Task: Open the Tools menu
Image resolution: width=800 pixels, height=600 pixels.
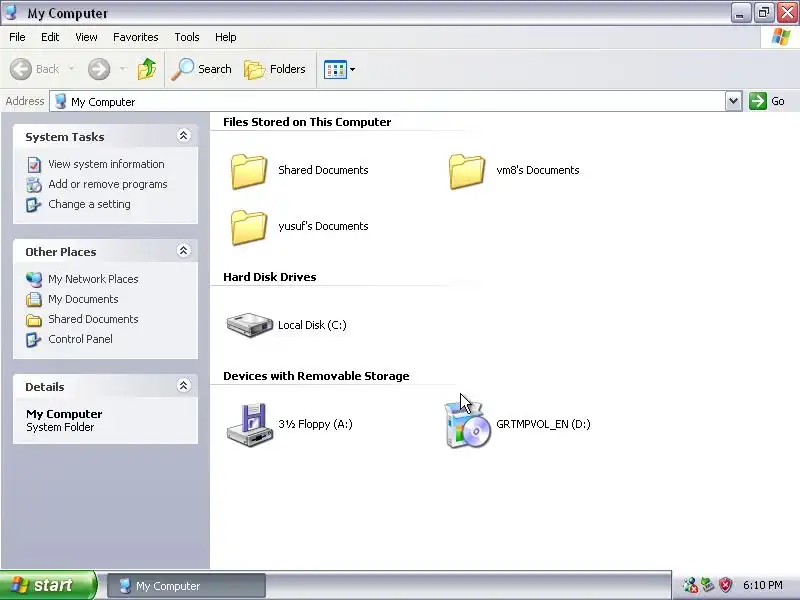Action: [187, 37]
